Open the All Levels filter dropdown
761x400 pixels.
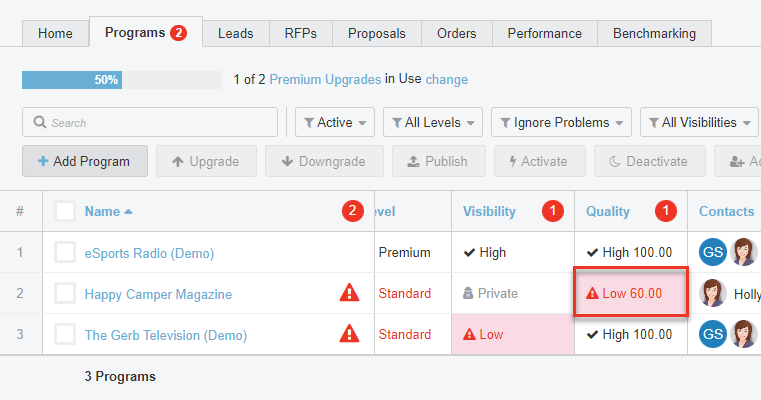(x=433, y=122)
